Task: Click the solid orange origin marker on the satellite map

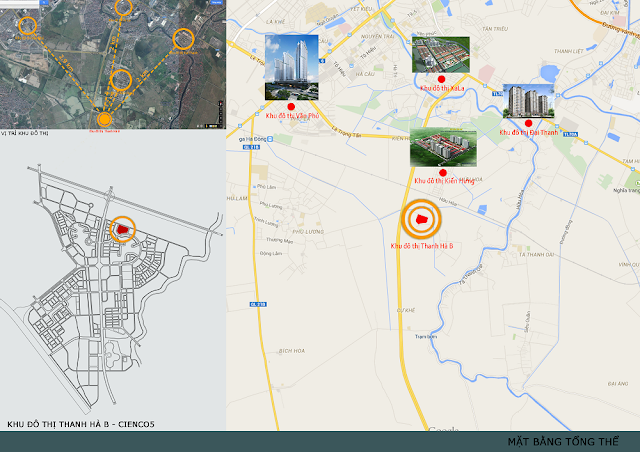Action: [x=104, y=120]
